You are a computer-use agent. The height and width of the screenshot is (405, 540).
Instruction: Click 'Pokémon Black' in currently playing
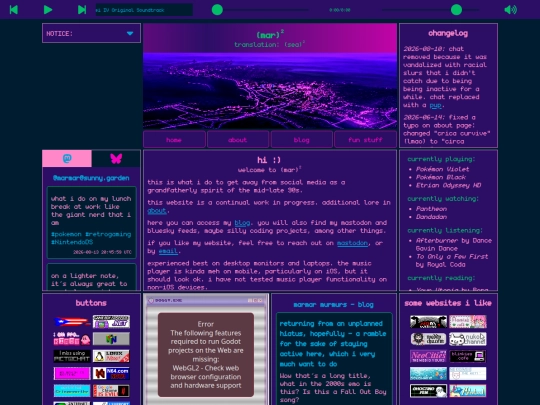pyautogui.click(x=440, y=177)
